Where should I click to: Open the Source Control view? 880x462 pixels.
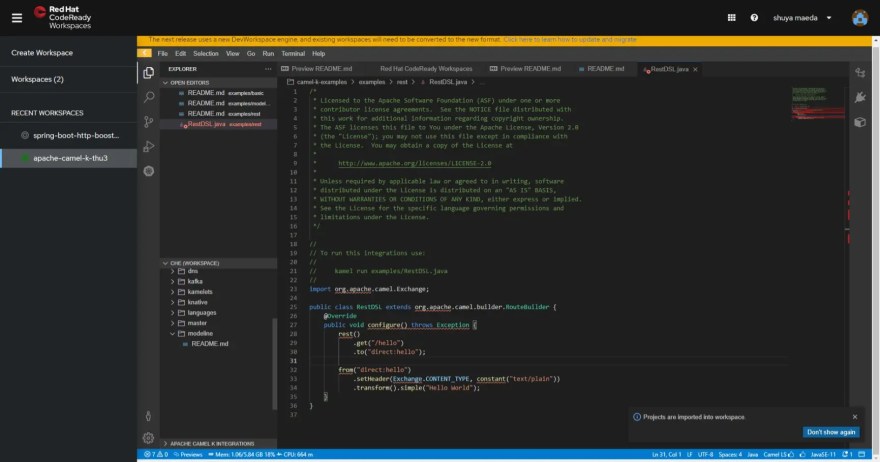[x=149, y=122]
